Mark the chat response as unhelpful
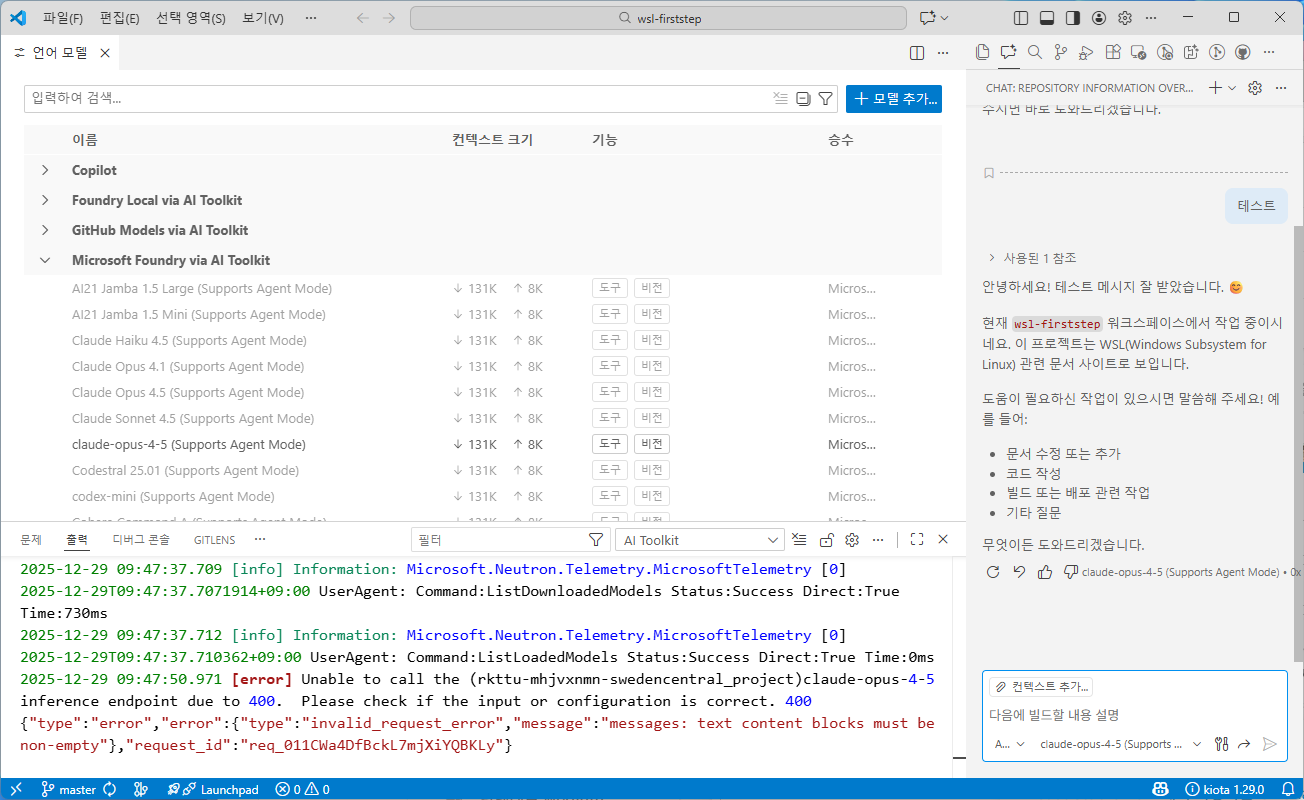This screenshot has height=800, width=1304. click(1071, 572)
